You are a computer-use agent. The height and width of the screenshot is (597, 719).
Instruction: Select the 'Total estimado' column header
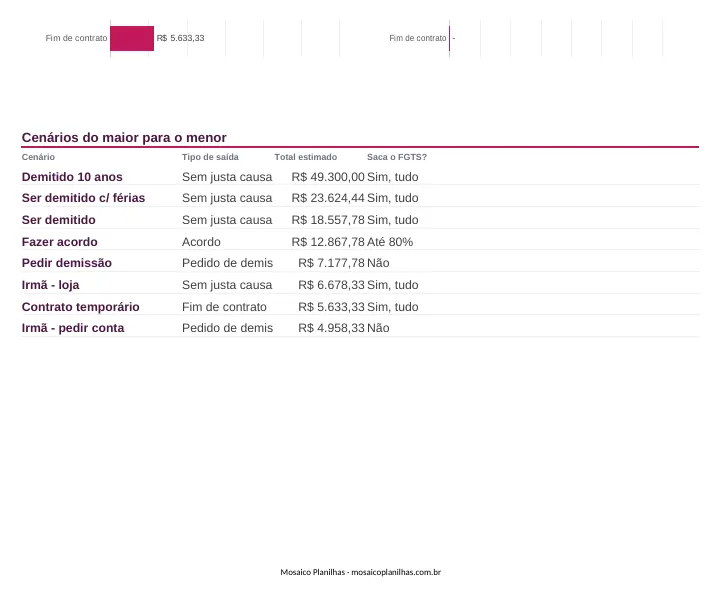(x=305, y=157)
